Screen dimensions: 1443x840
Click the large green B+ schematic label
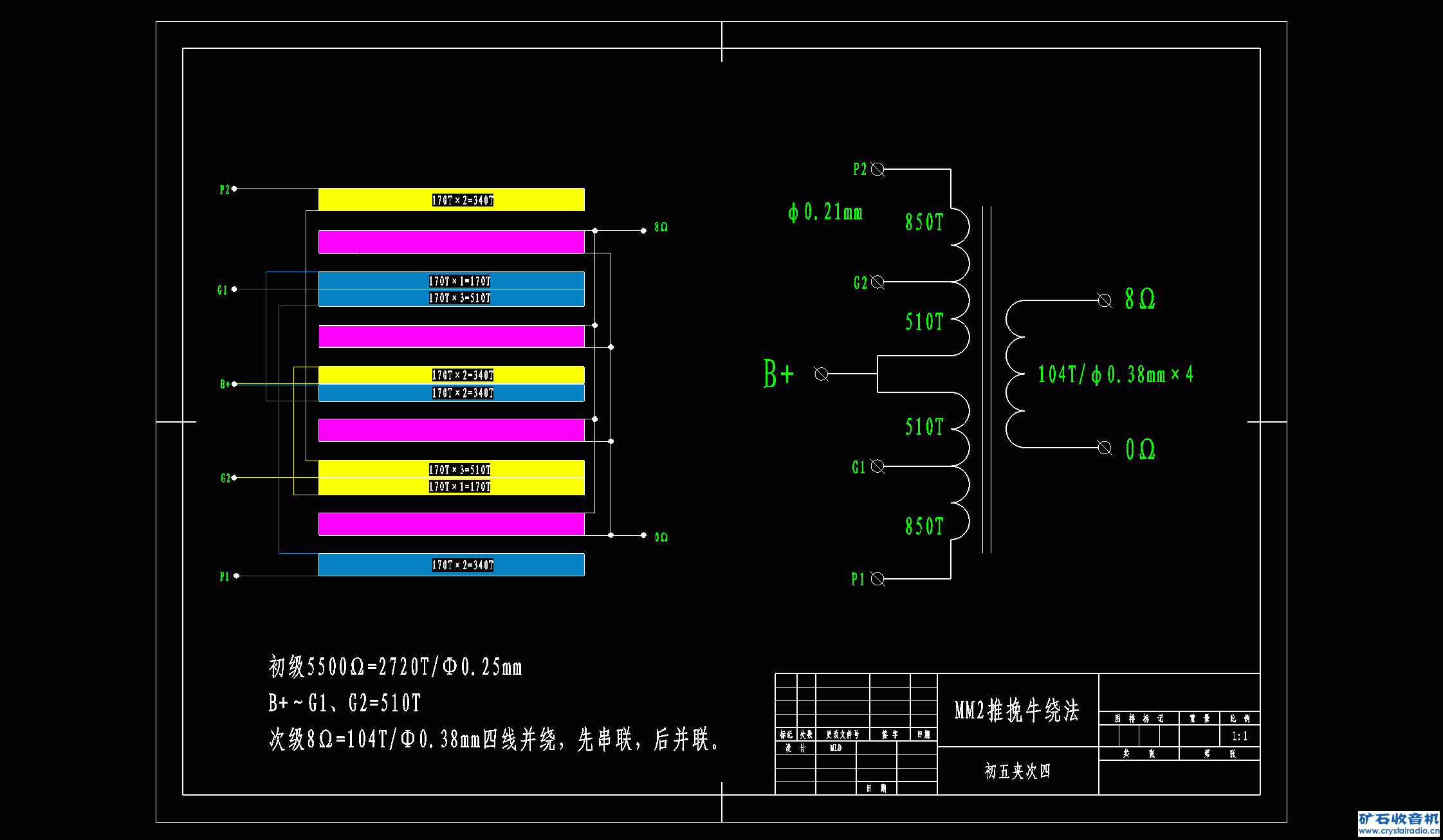coord(778,373)
